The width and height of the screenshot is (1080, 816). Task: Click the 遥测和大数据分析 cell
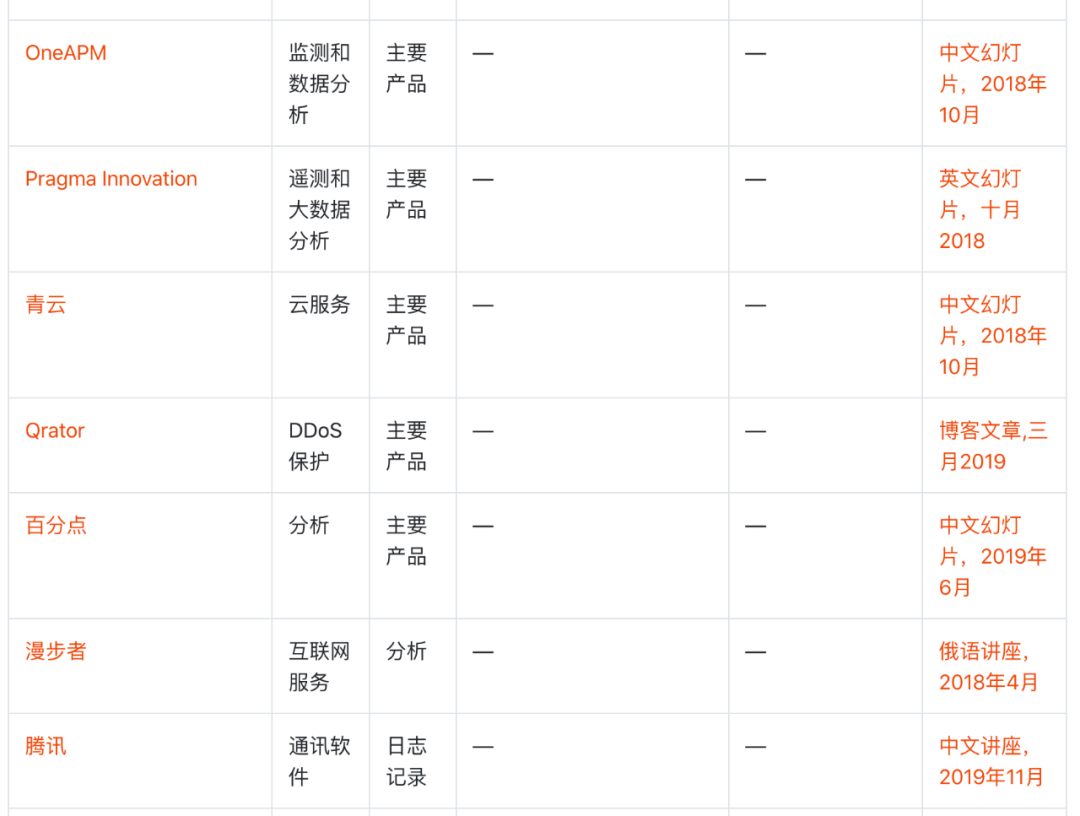pos(319,210)
